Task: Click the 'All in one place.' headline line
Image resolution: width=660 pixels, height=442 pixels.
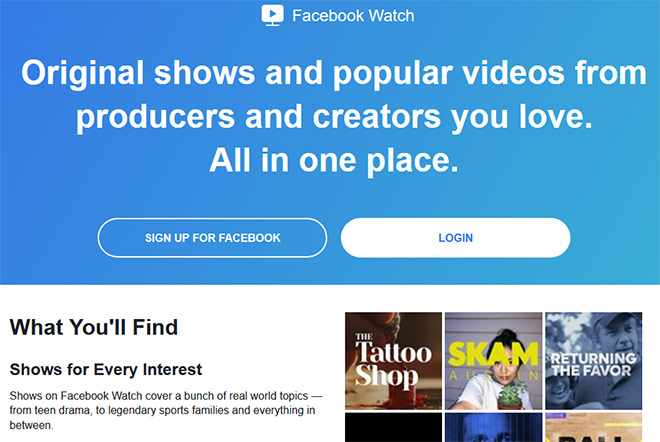Action: point(334,160)
